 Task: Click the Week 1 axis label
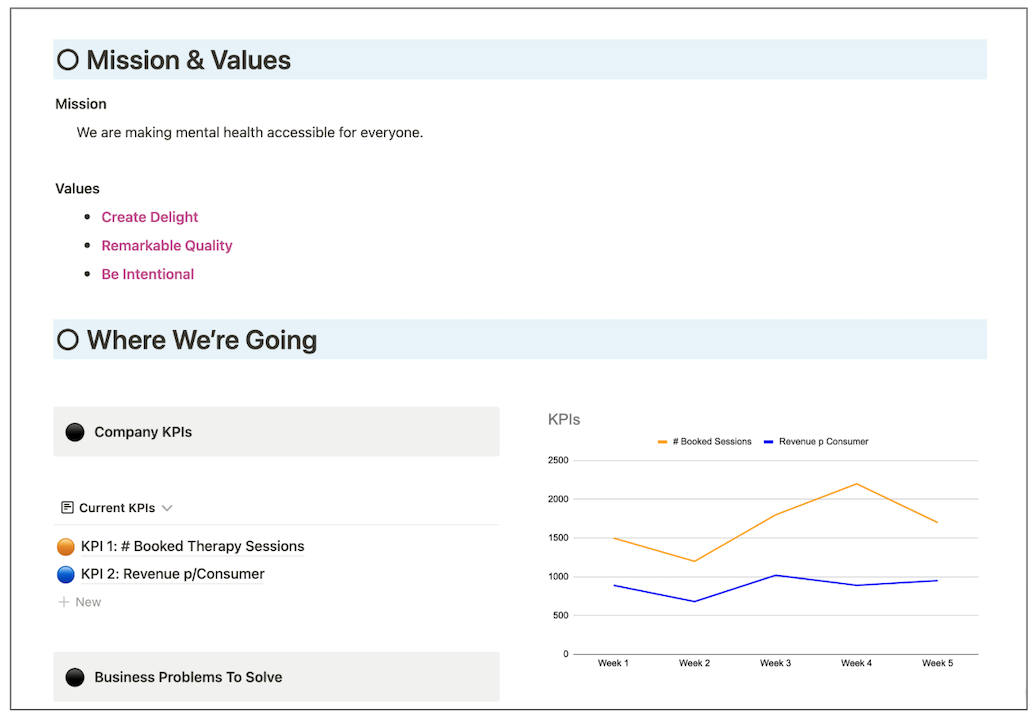[613, 663]
